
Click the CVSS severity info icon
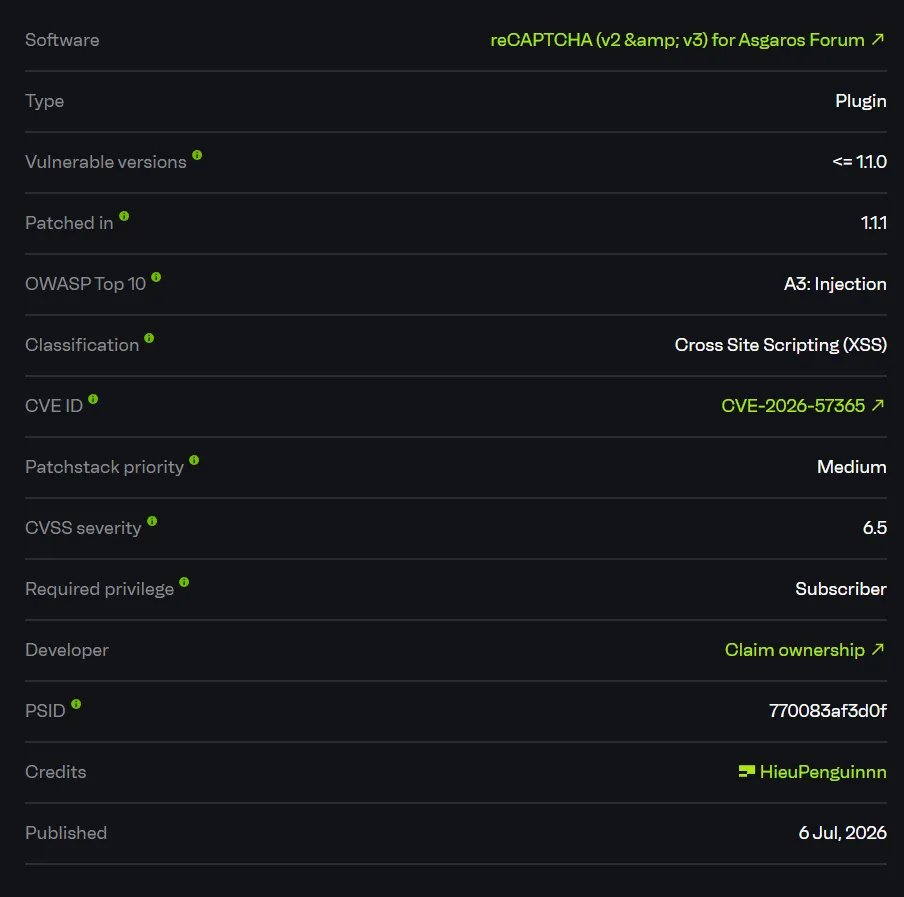(152, 521)
